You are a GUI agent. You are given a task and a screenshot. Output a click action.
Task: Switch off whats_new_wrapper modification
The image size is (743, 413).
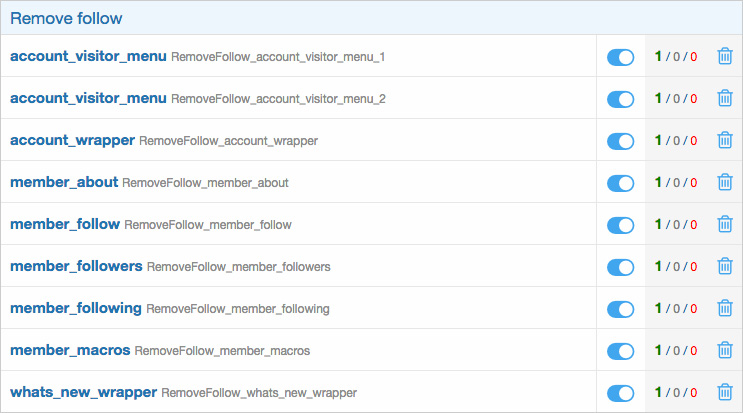click(620, 393)
